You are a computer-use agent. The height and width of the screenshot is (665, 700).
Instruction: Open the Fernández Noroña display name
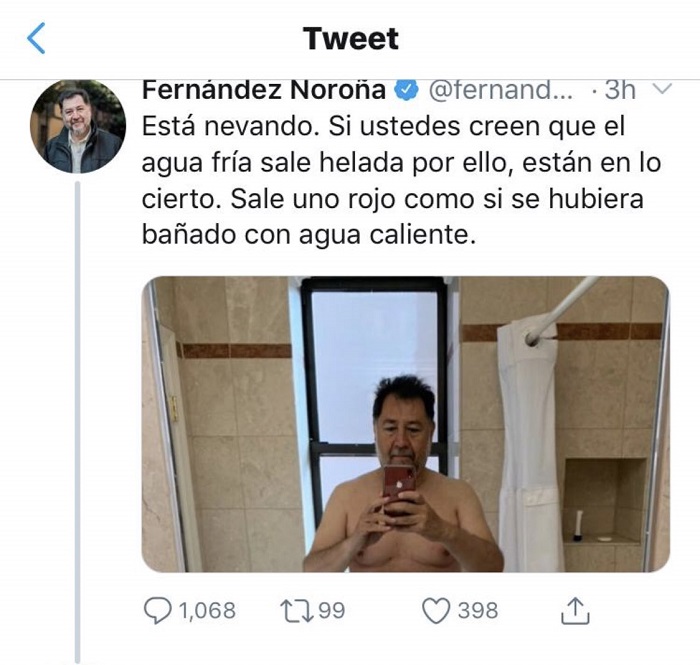264,89
